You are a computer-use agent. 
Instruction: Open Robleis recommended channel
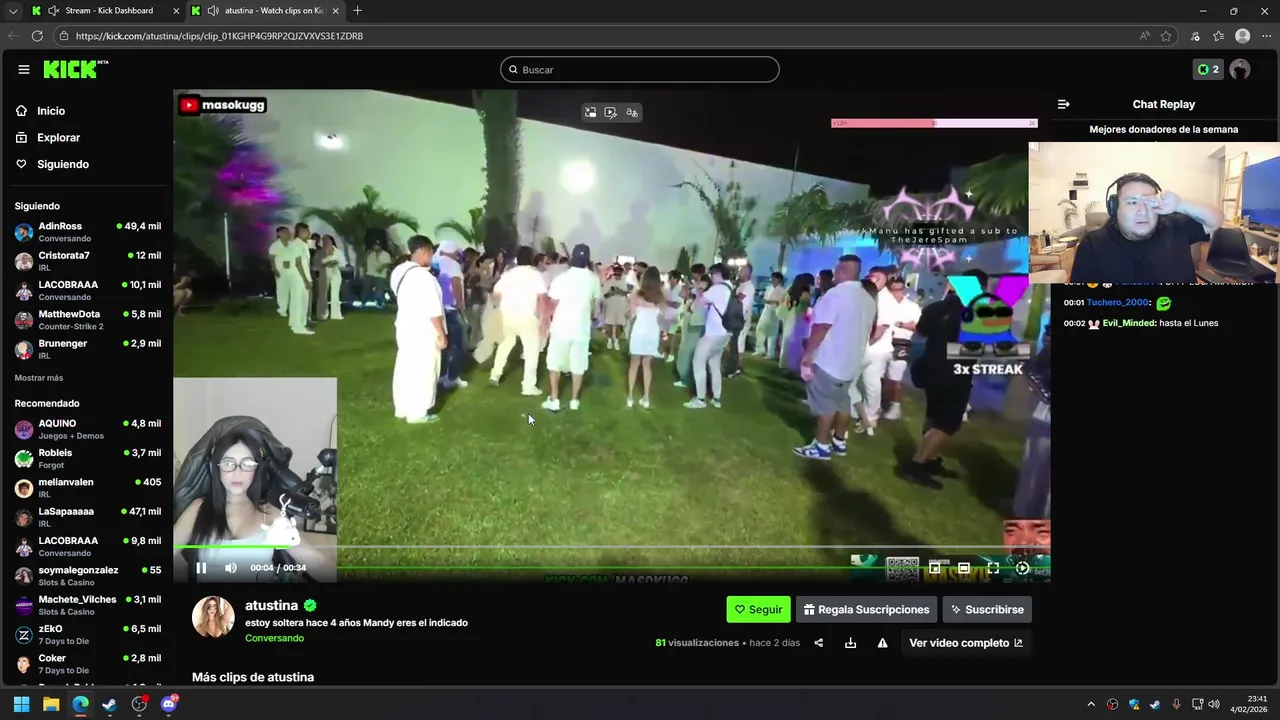coord(88,458)
